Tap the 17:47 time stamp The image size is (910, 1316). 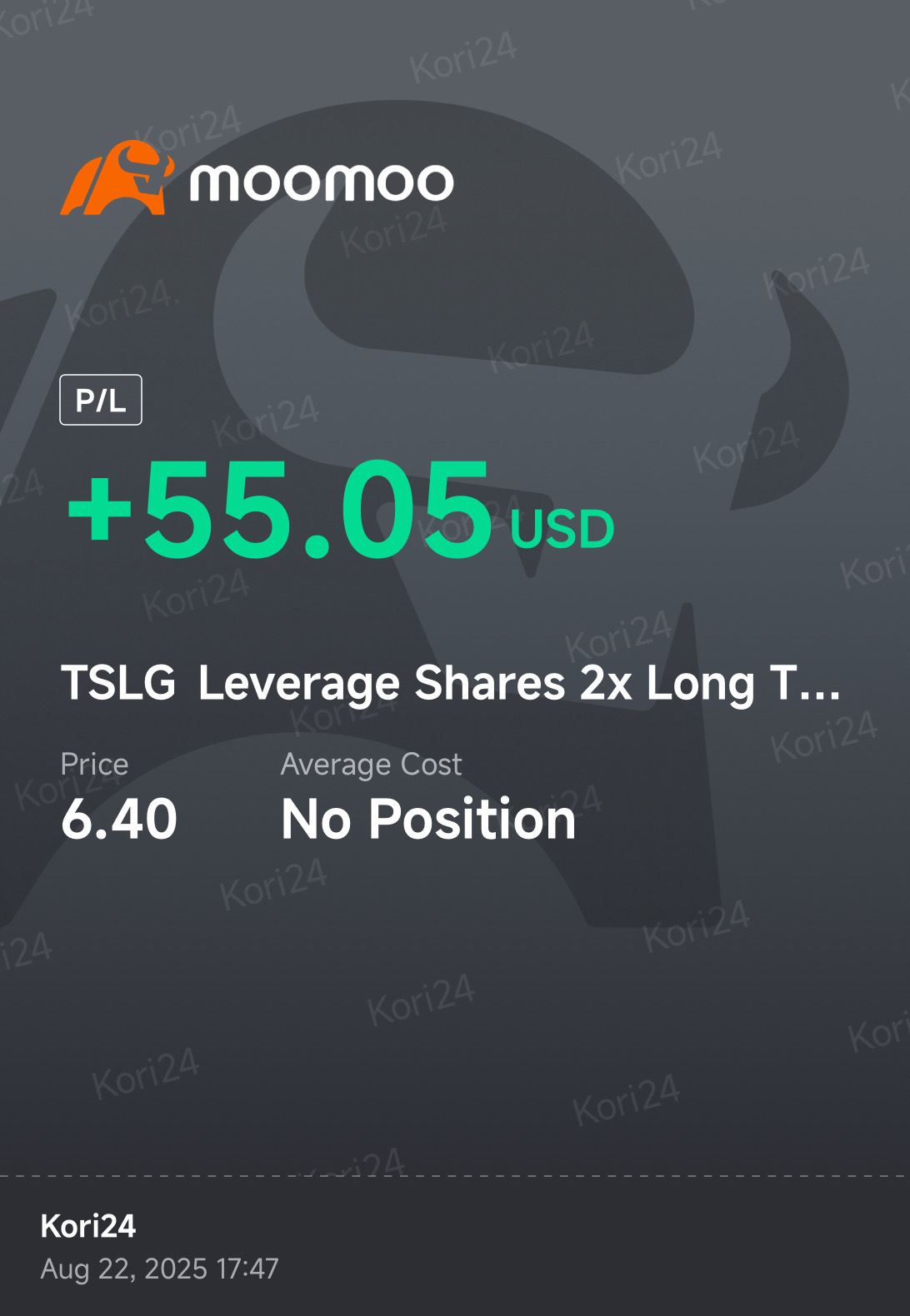pyautogui.click(x=247, y=1269)
